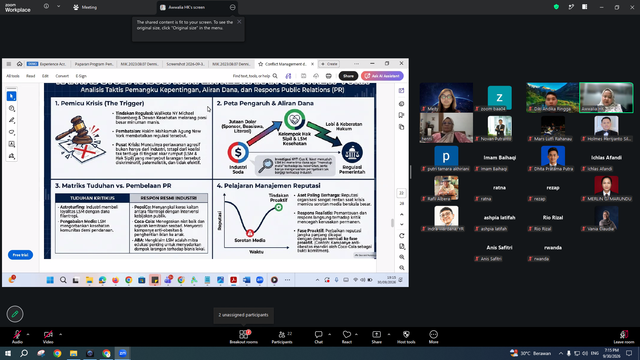Viewport: 640px width, 360px height.
Task: Open the Convert menu in Acrobat
Action: [x=62, y=76]
